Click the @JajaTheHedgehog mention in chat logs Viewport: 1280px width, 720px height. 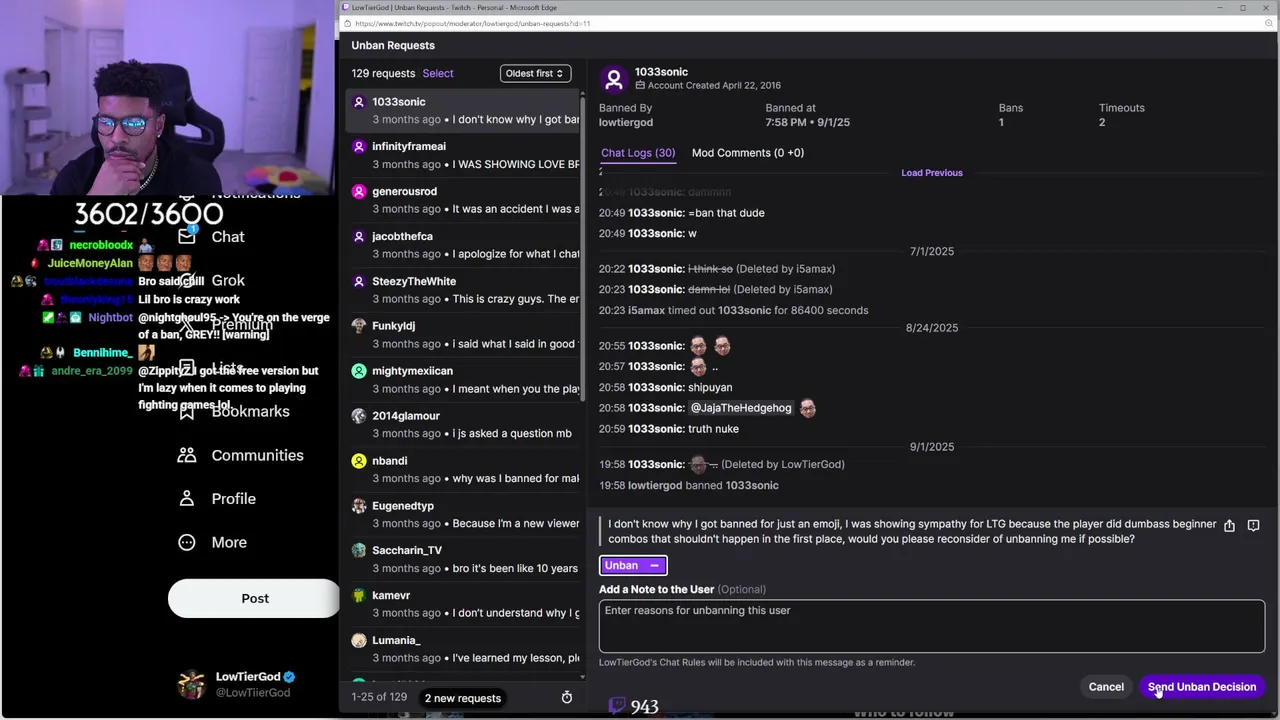click(x=741, y=408)
